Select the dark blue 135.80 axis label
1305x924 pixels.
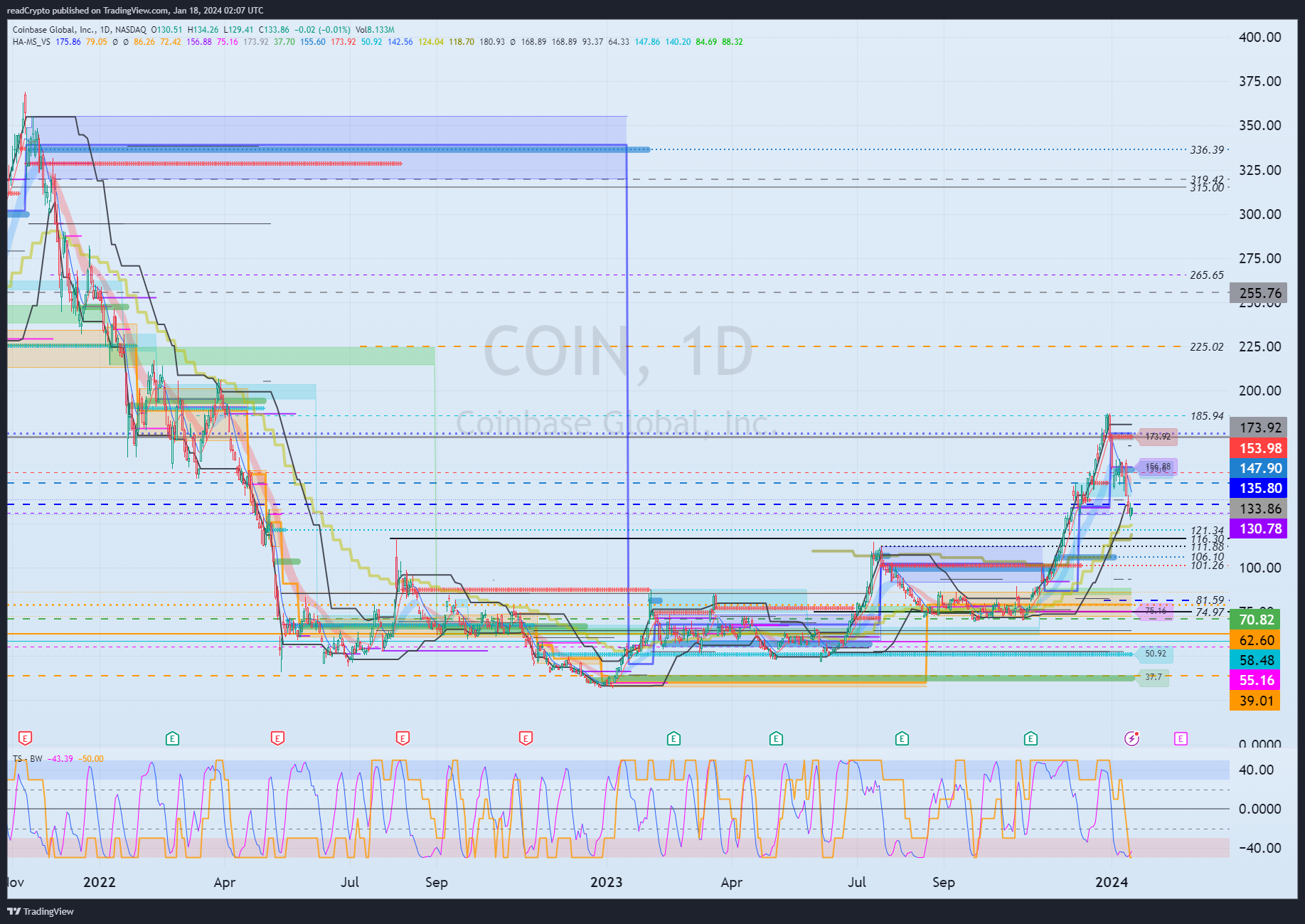coord(1258,488)
